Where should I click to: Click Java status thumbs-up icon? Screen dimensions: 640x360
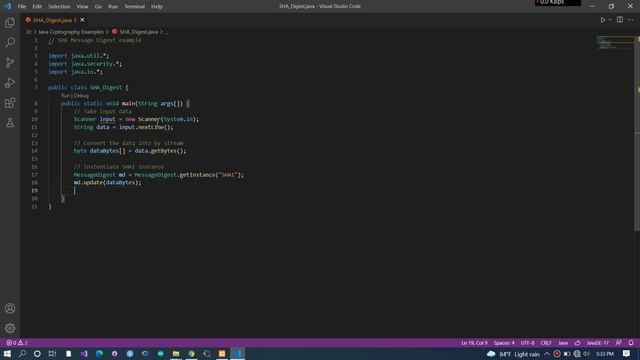[x=577, y=343]
